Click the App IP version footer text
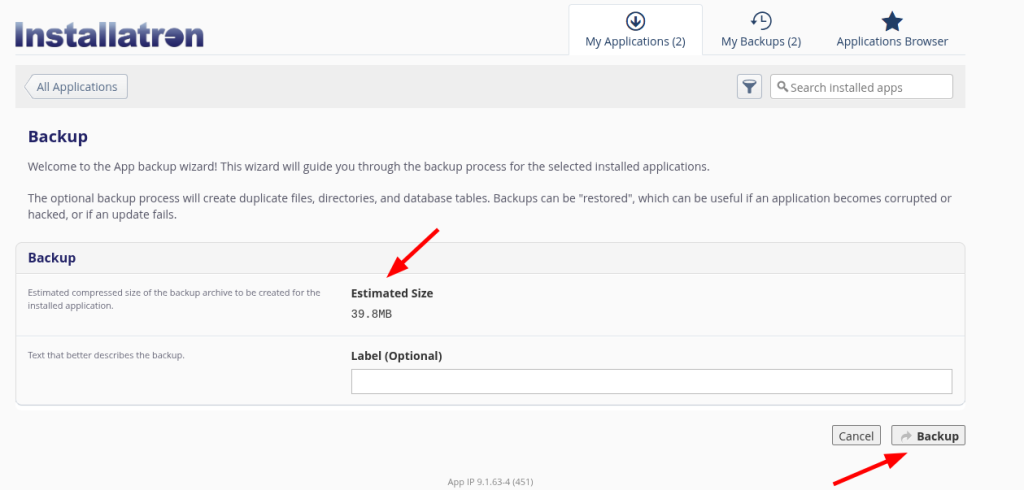Viewport: 1024px width, 490px height. (490, 482)
